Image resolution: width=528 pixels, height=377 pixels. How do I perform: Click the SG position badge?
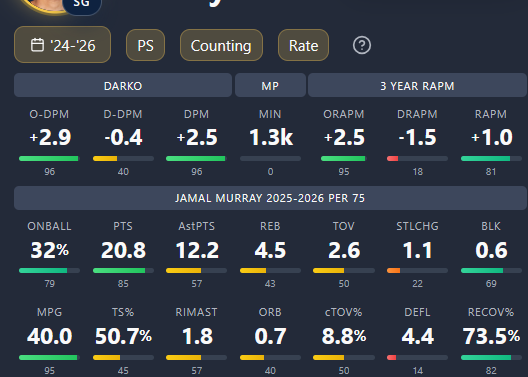82,5
